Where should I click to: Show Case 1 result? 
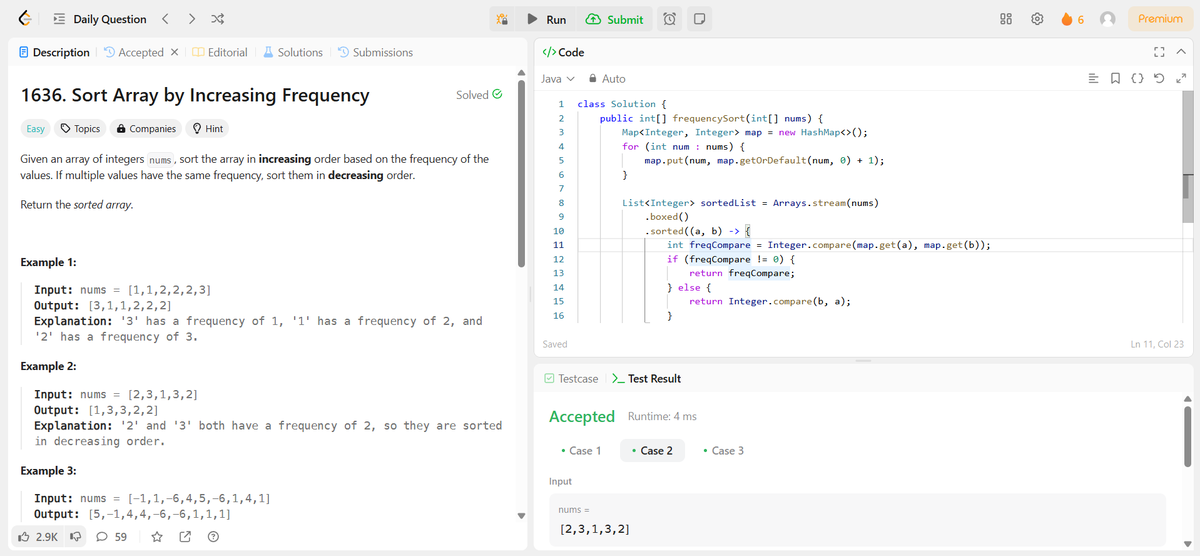[581, 451]
